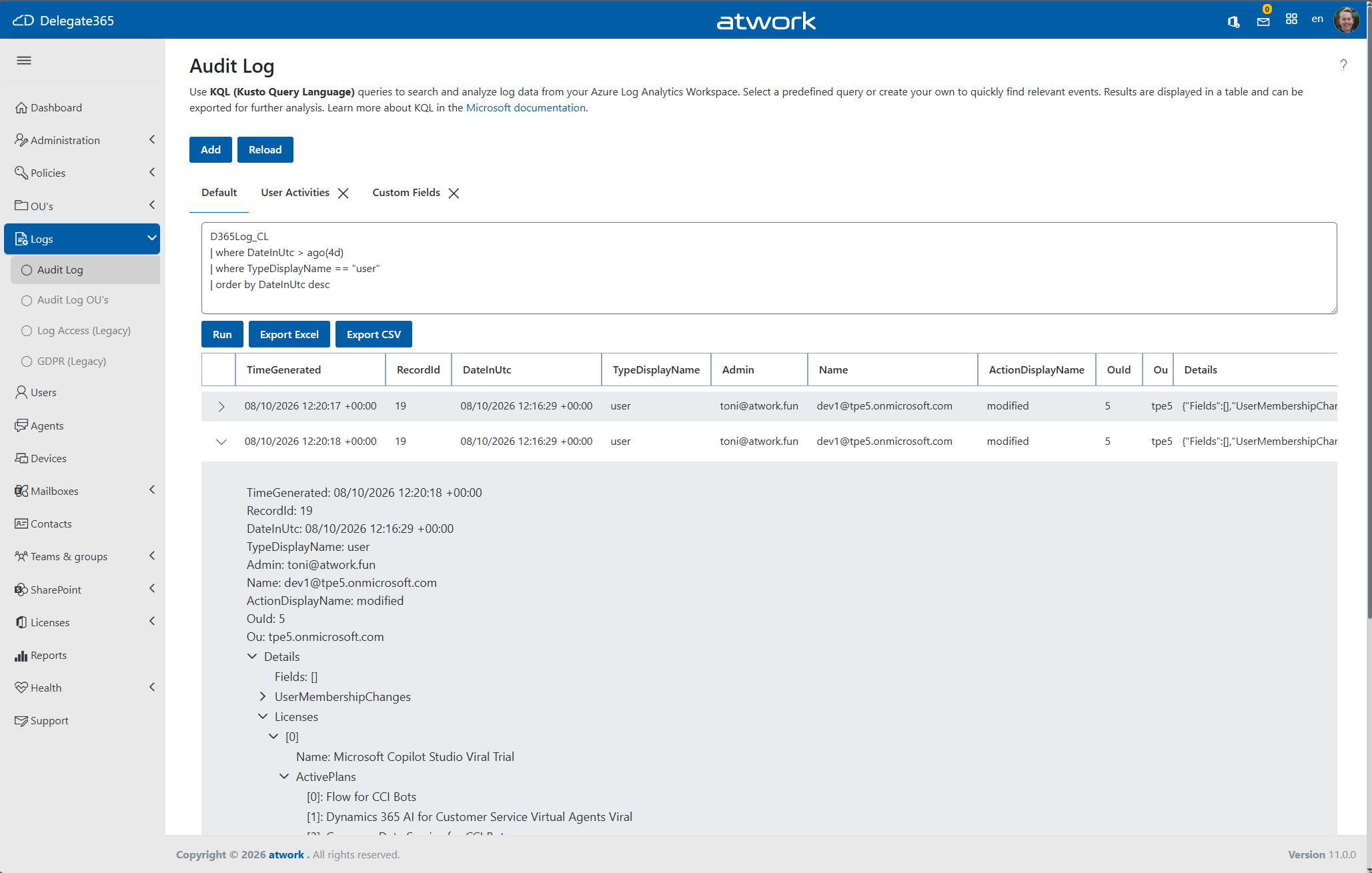Open the apps grid icon
1372x873 pixels.
pyautogui.click(x=1291, y=19)
